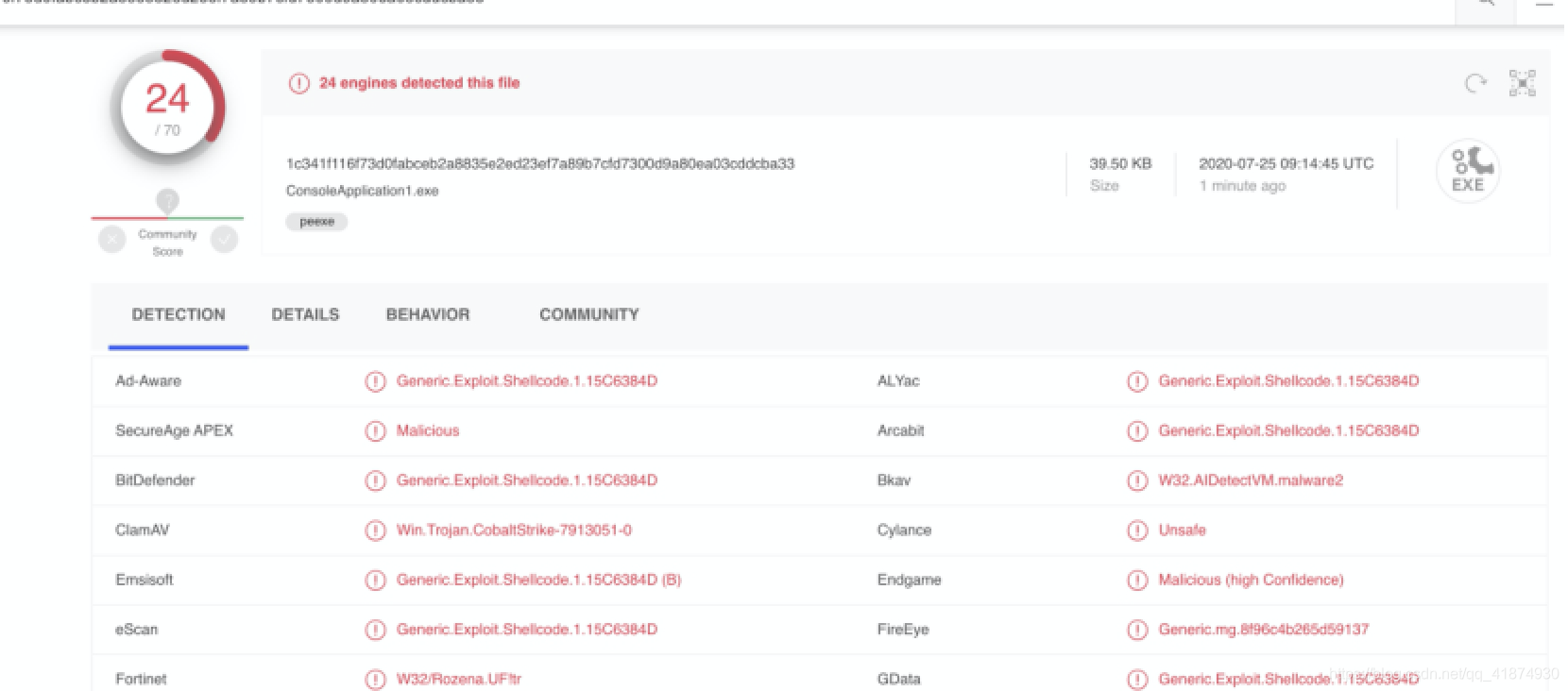The image size is (1568, 691).
Task: Click the Generic.mg.8f96c4b265d59137 result
Action: 1264,629
